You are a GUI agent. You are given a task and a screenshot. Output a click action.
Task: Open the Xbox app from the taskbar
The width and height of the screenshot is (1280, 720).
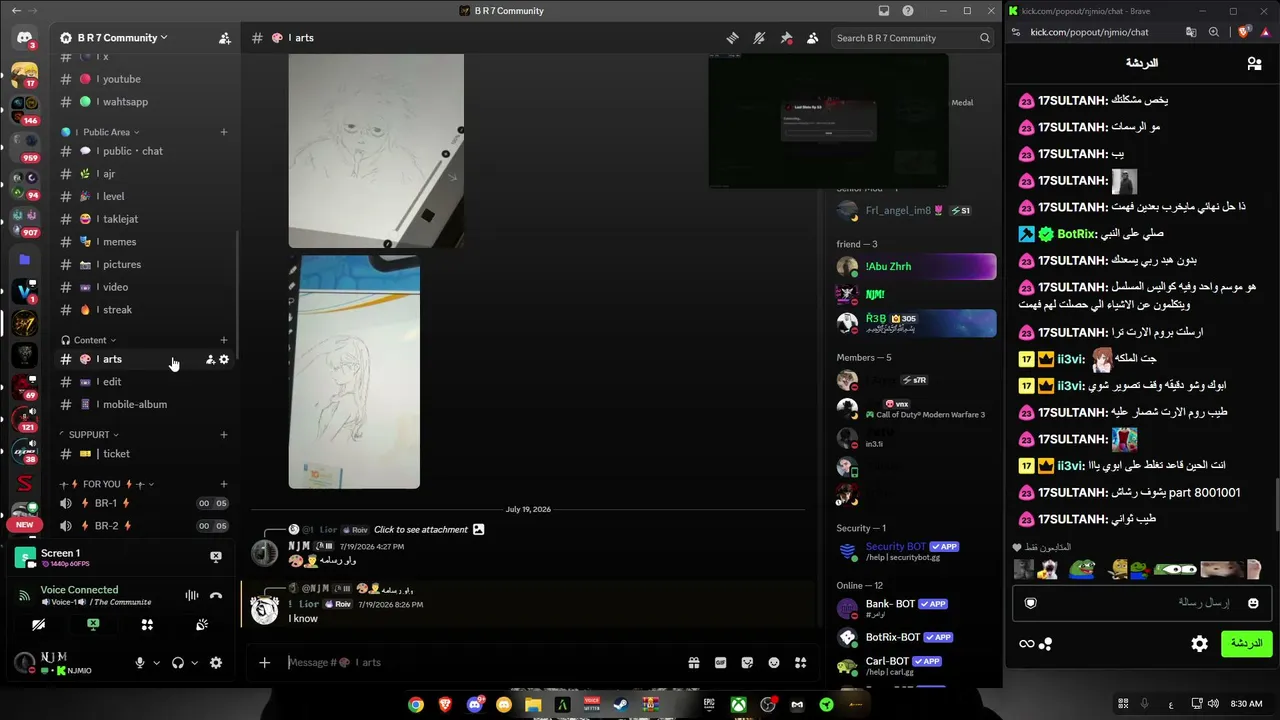(738, 704)
